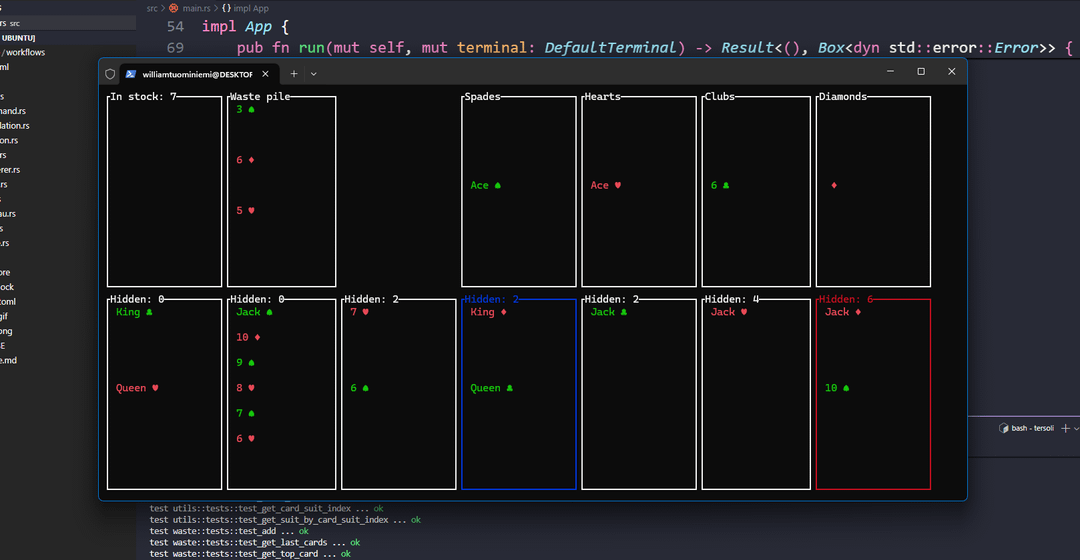1080x560 pixels.
Task: Select the 6 of diamonds in the waste pile
Action: click(246, 160)
